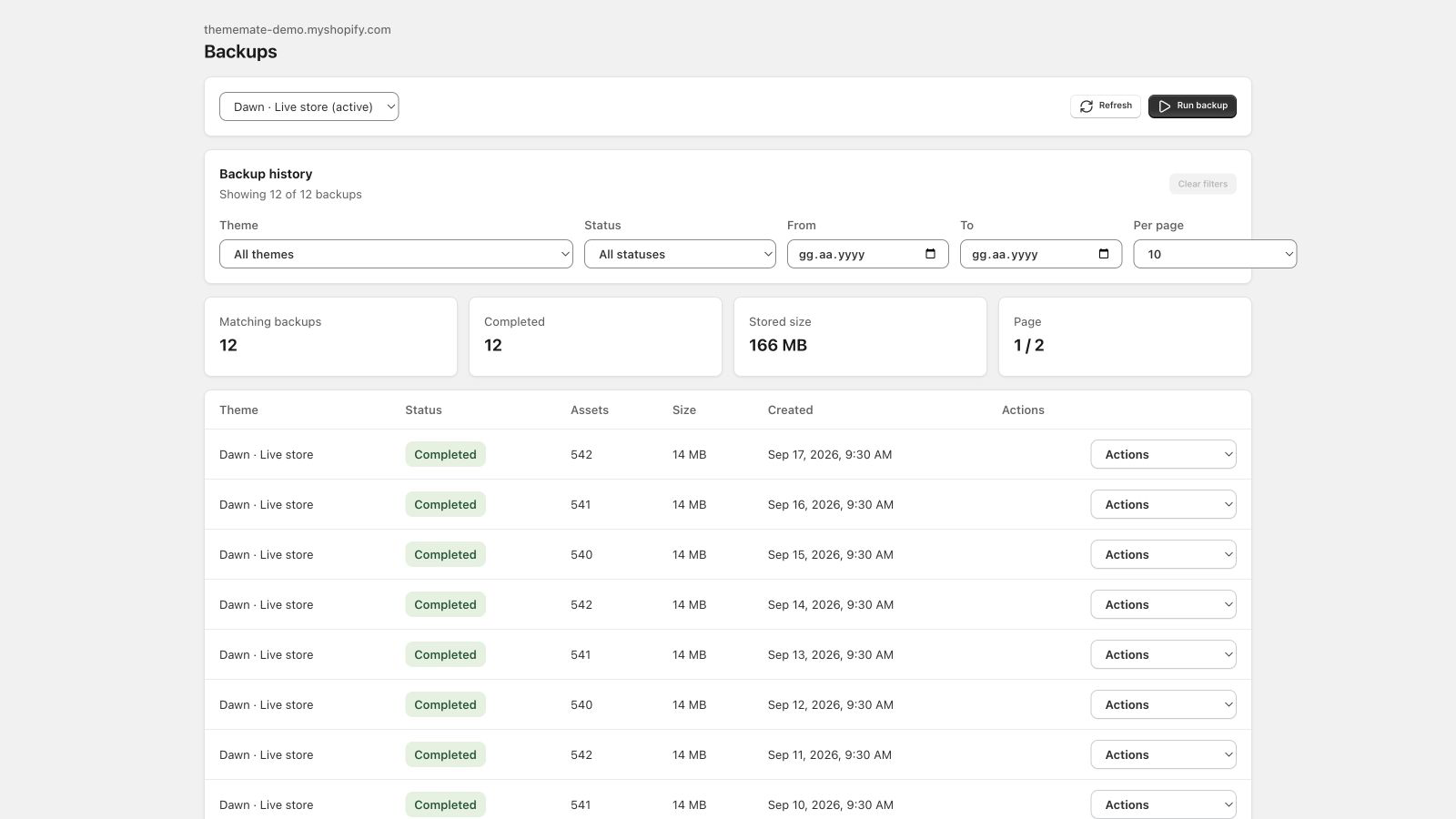Image resolution: width=1456 pixels, height=819 pixels.
Task: Click the Stored size value 166 MB
Action: (x=778, y=345)
